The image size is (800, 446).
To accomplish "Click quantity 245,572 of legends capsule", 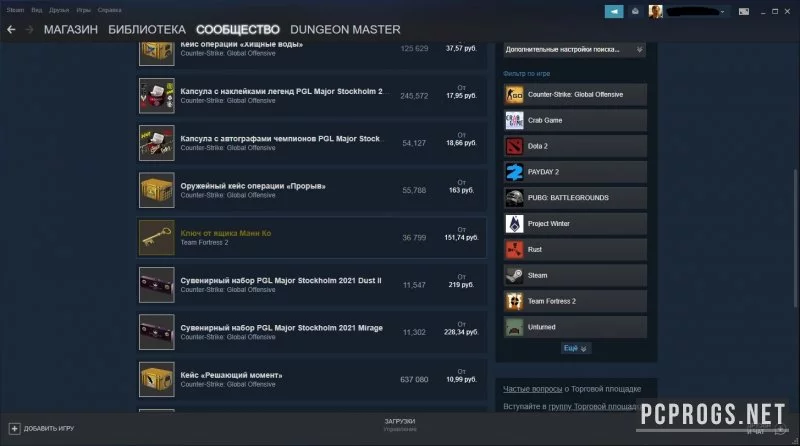I will tap(414, 96).
